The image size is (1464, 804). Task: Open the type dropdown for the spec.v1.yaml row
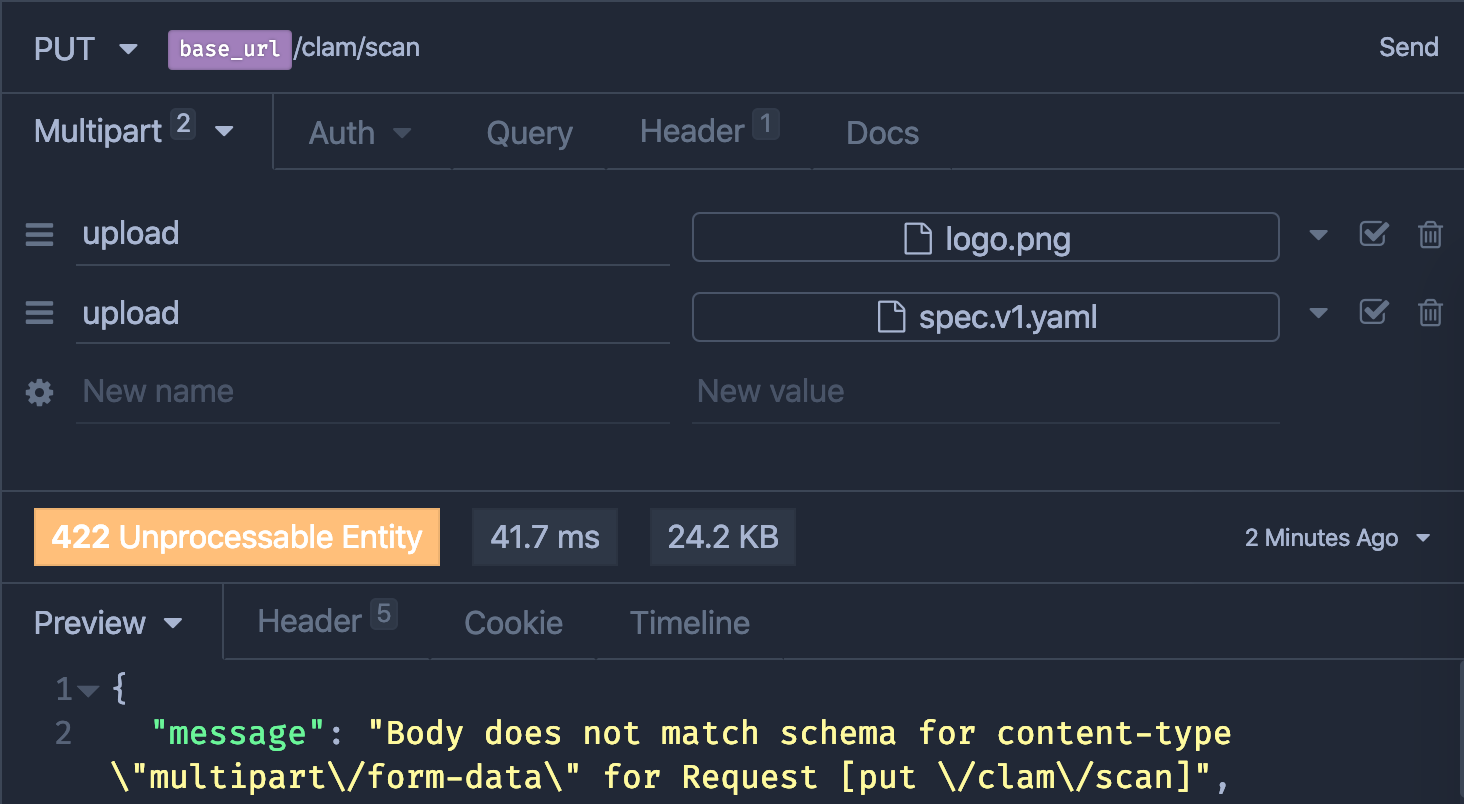tap(1318, 314)
